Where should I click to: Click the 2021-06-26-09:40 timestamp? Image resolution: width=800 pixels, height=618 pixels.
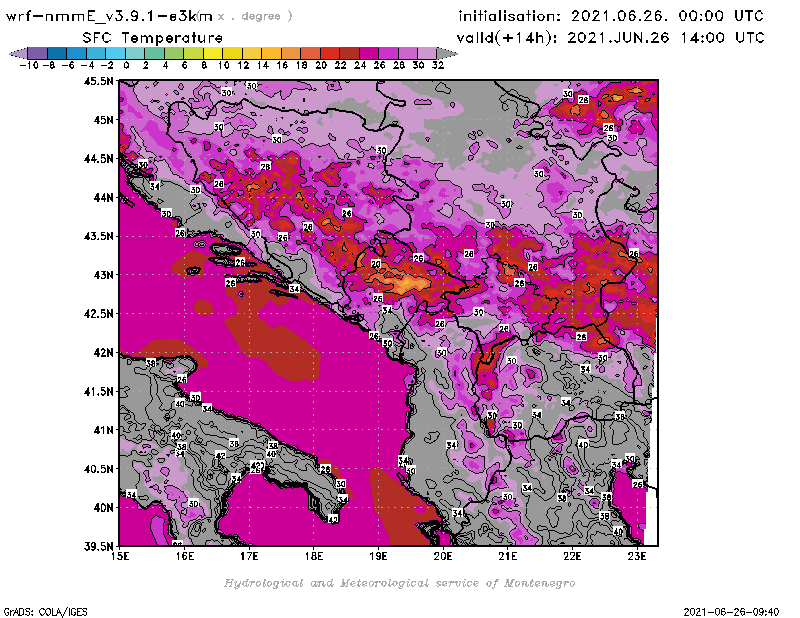[x=731, y=612]
